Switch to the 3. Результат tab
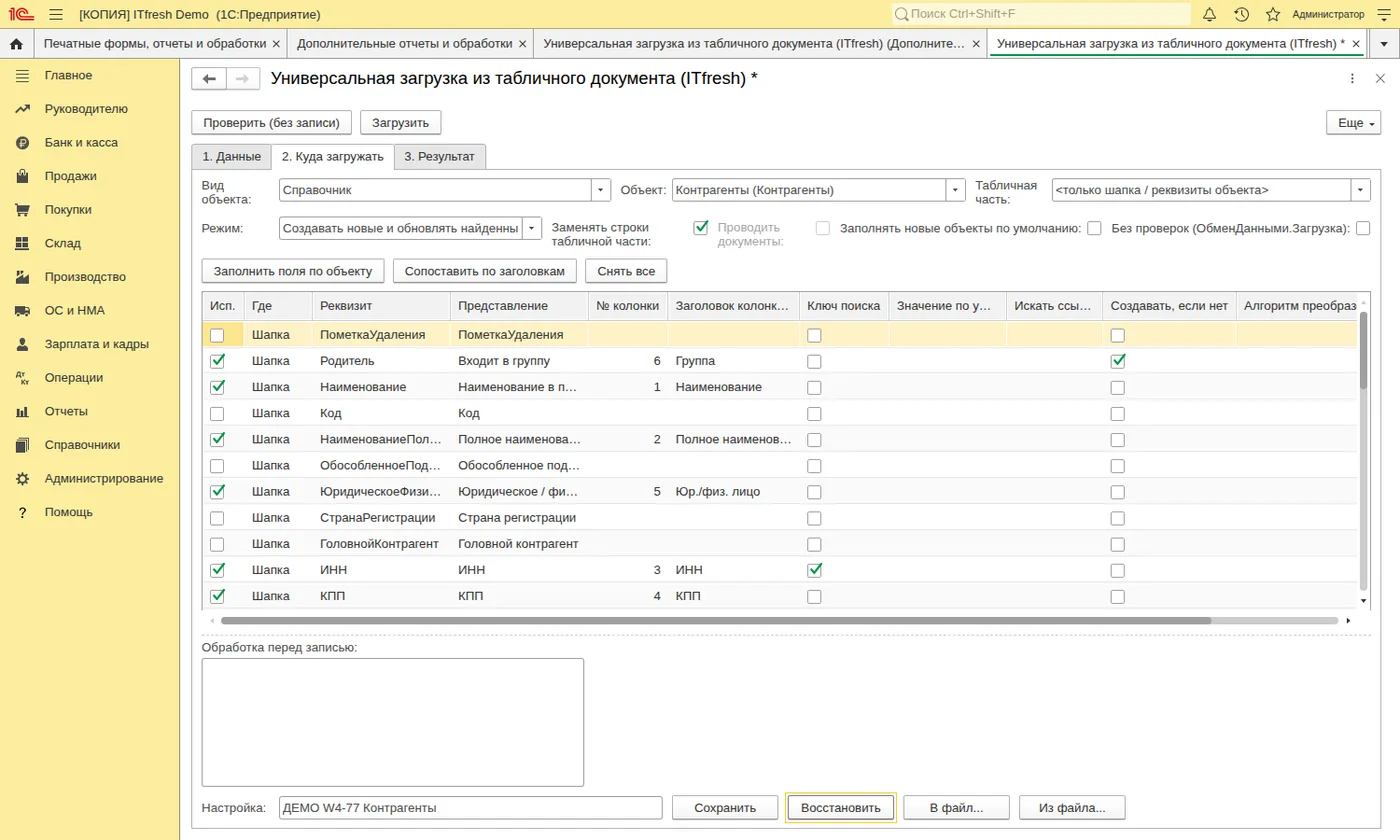Screen dimensions: 1400x840 pos(440,157)
